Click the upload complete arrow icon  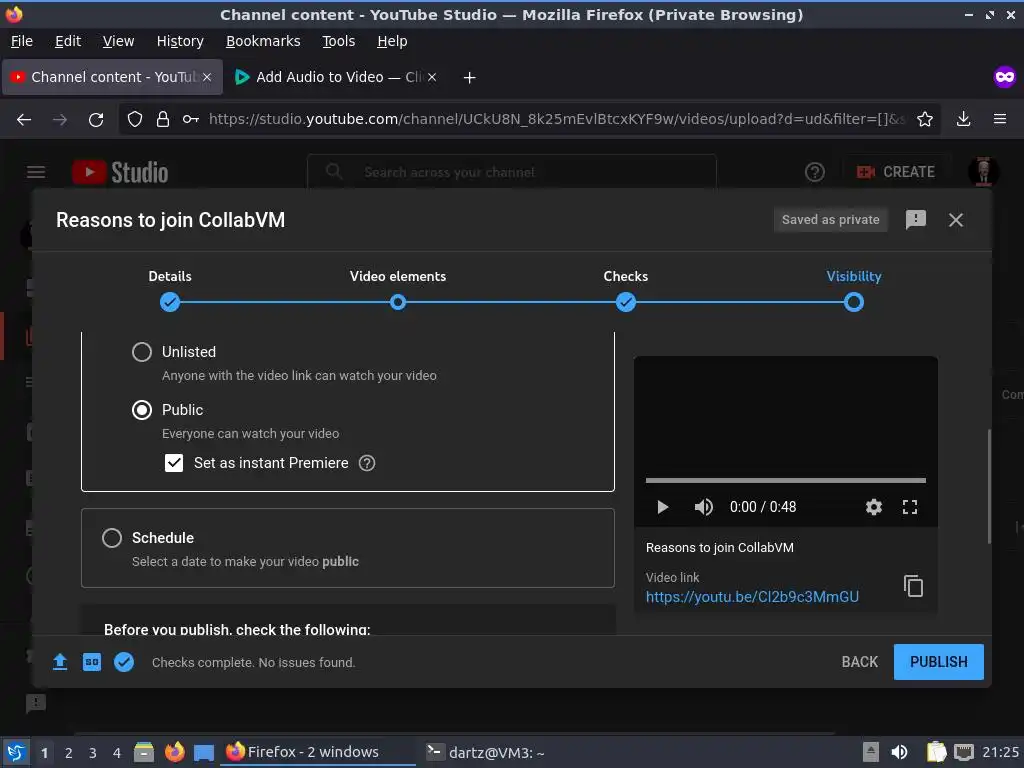60,662
